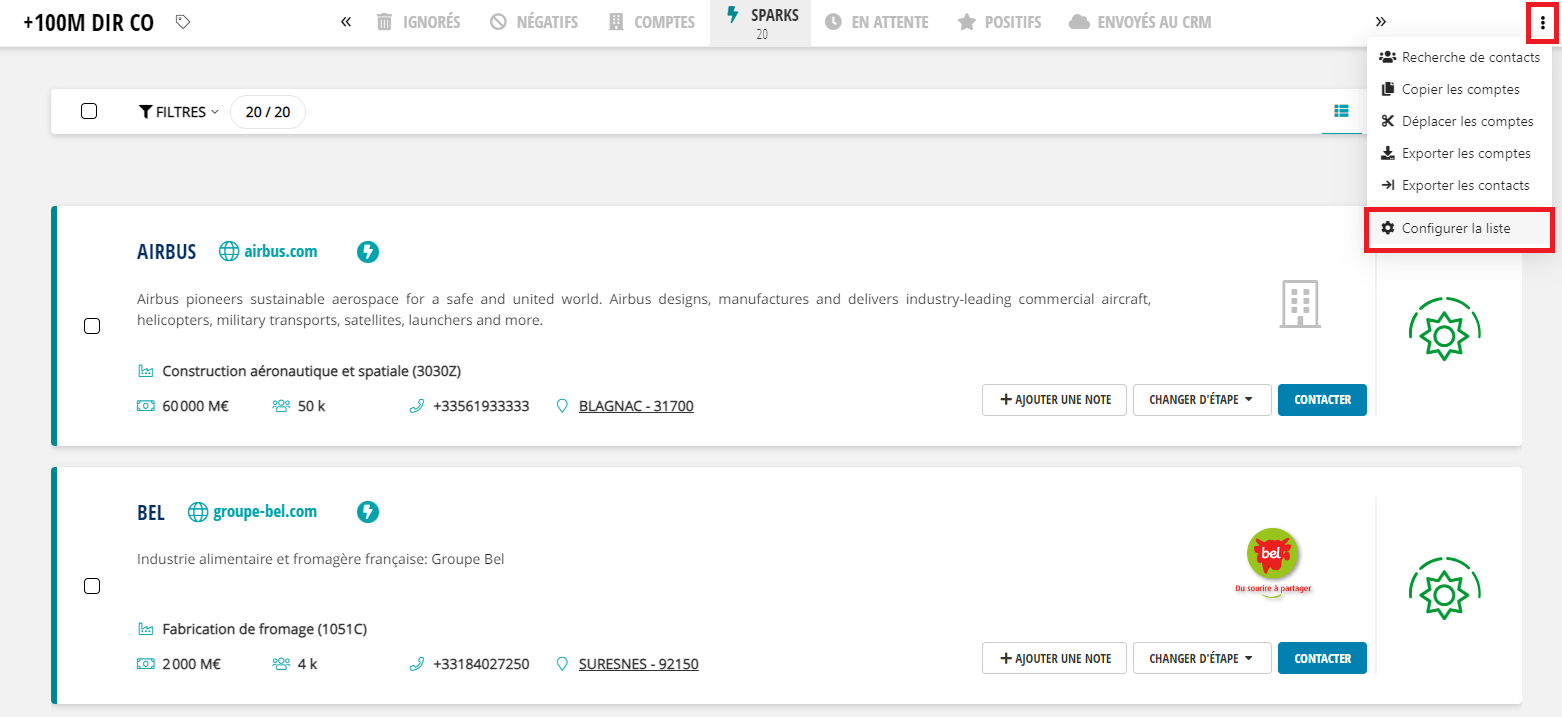Viewport: 1562px width, 717px height.
Task: Click the employees icon beside 4 k
Action: tap(281, 664)
